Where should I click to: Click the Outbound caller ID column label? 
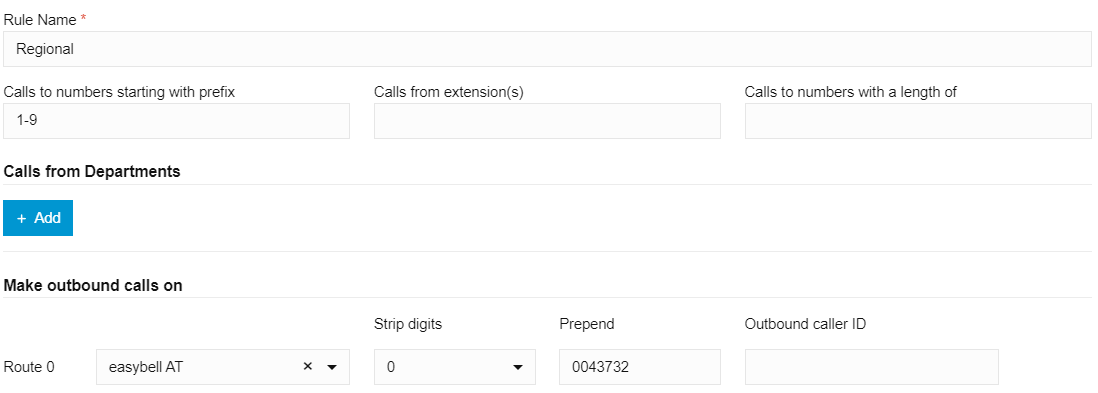(x=805, y=324)
